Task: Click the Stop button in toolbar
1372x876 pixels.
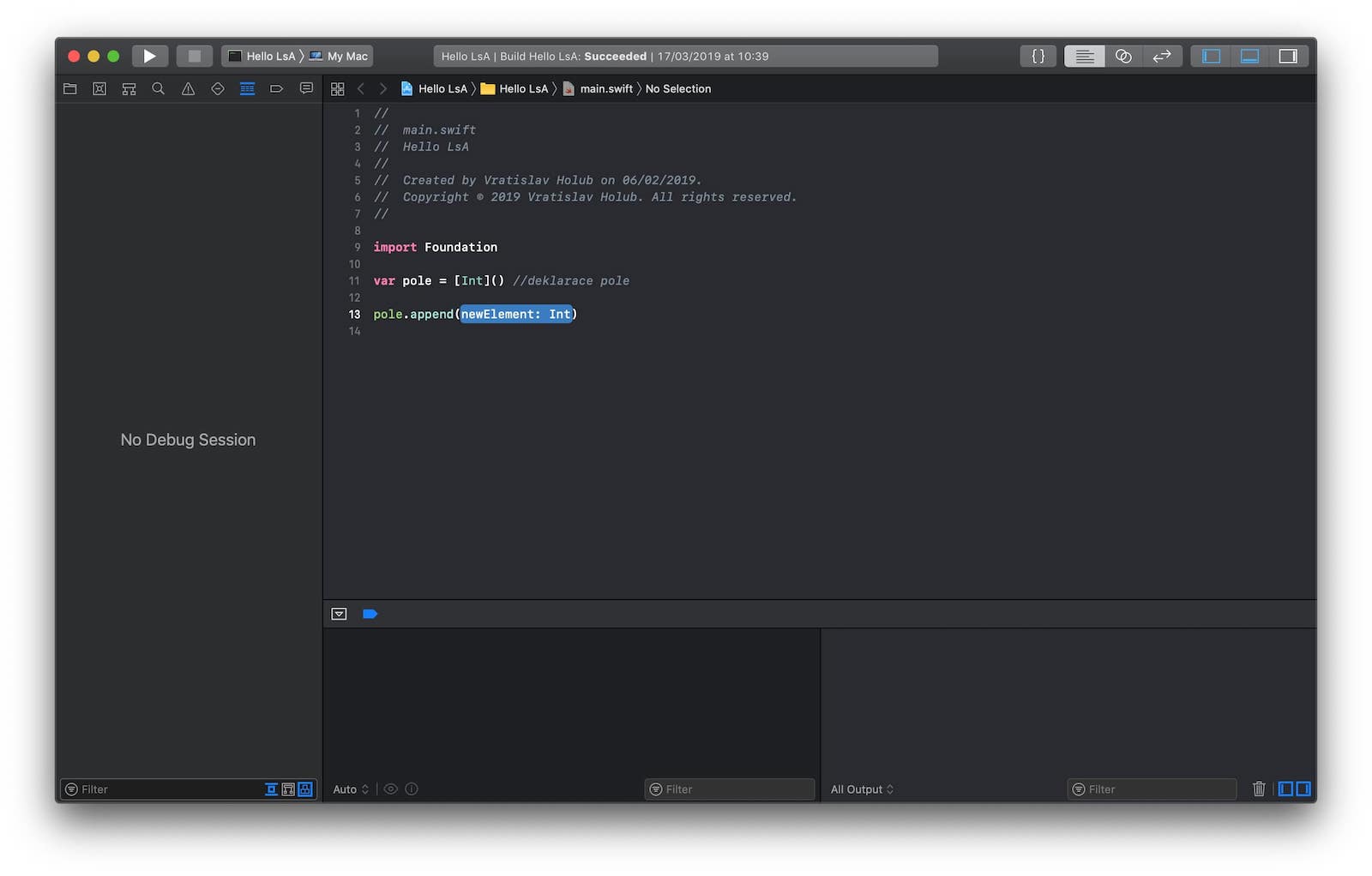Action: click(195, 57)
